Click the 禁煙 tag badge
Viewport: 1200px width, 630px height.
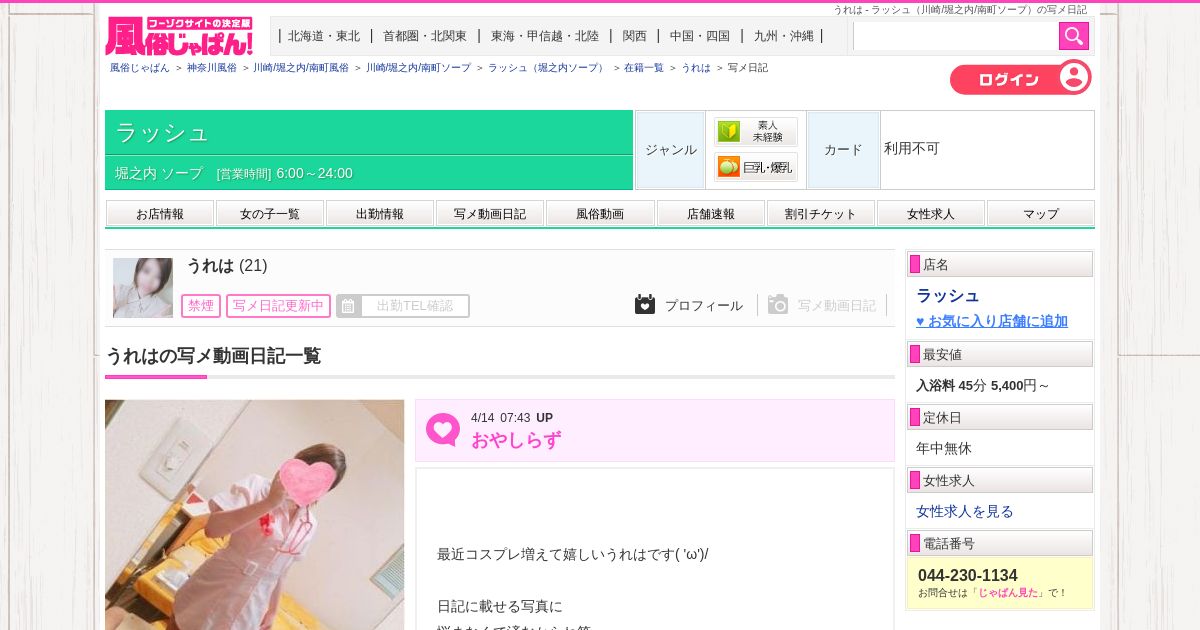coord(201,306)
